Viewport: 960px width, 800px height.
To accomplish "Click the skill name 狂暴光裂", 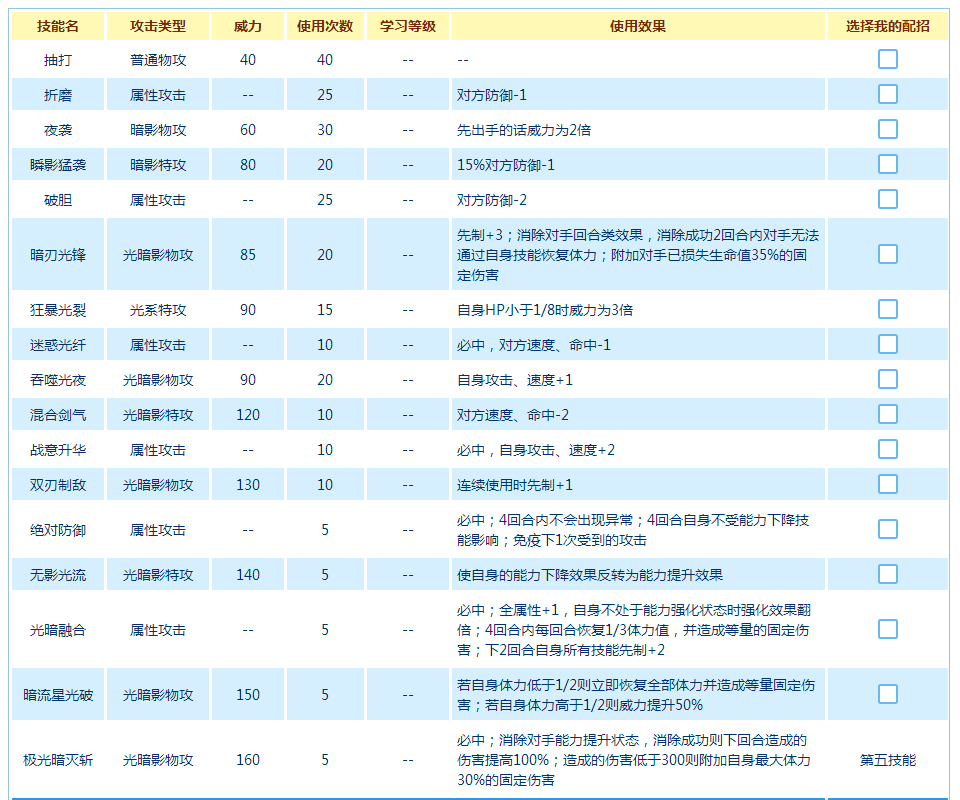I will 58,310.
